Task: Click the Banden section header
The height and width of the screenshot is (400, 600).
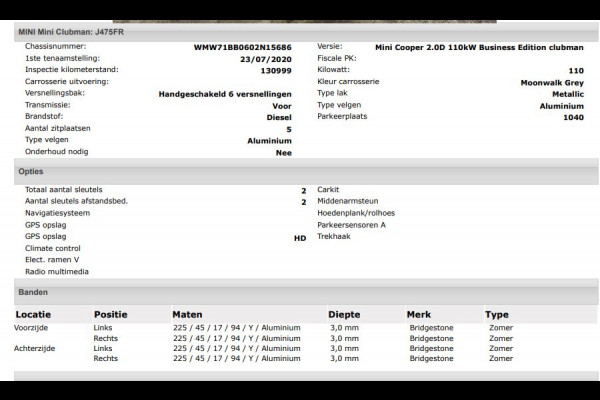Action: pos(34,292)
